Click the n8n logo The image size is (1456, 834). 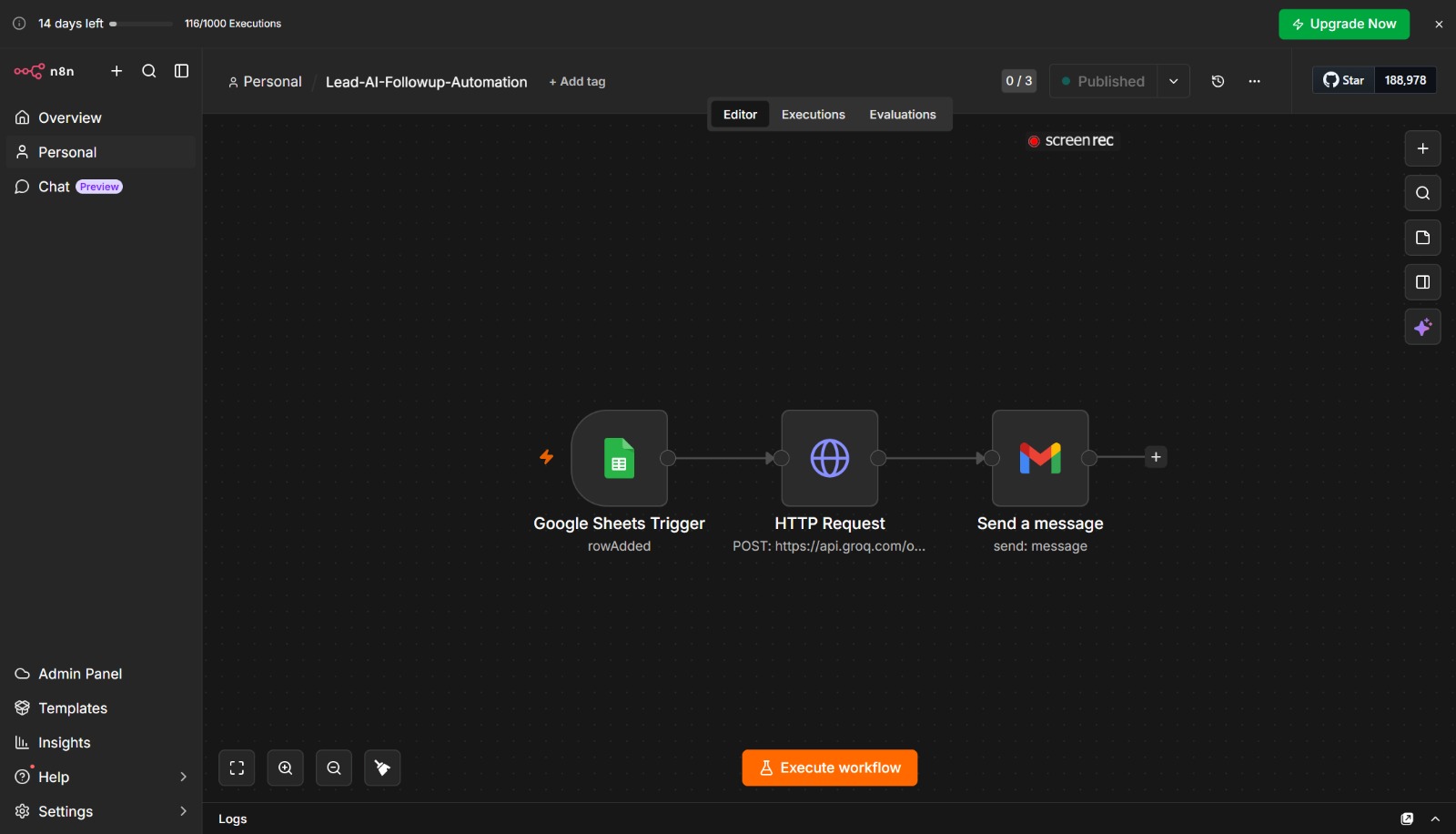point(44,71)
